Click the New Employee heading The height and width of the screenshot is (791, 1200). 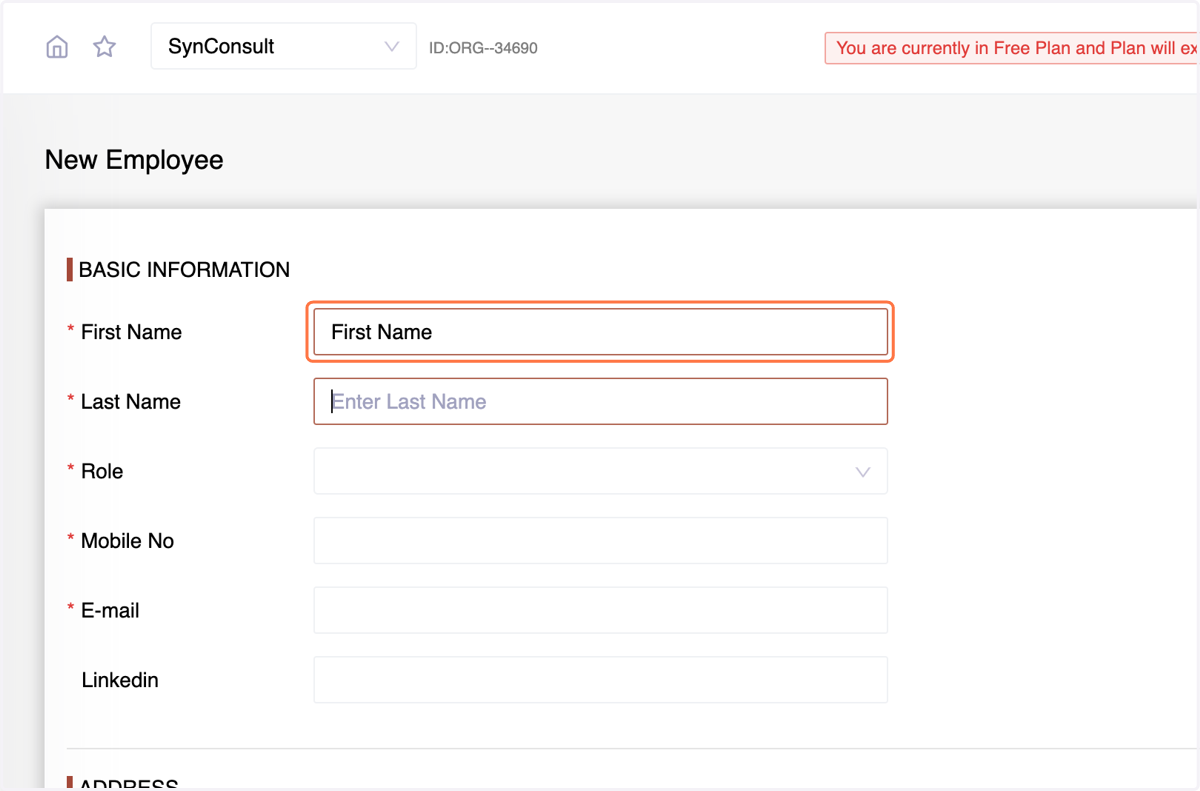click(x=134, y=160)
